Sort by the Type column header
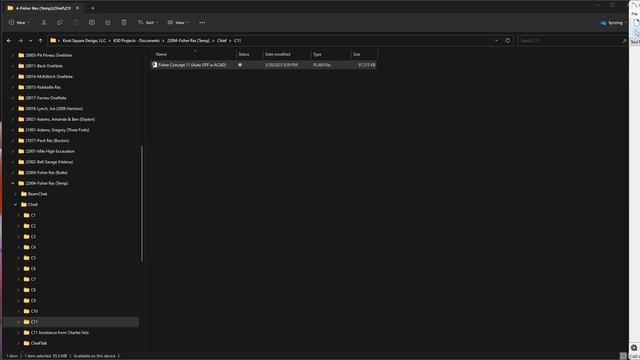The image size is (640, 360). 331,54
